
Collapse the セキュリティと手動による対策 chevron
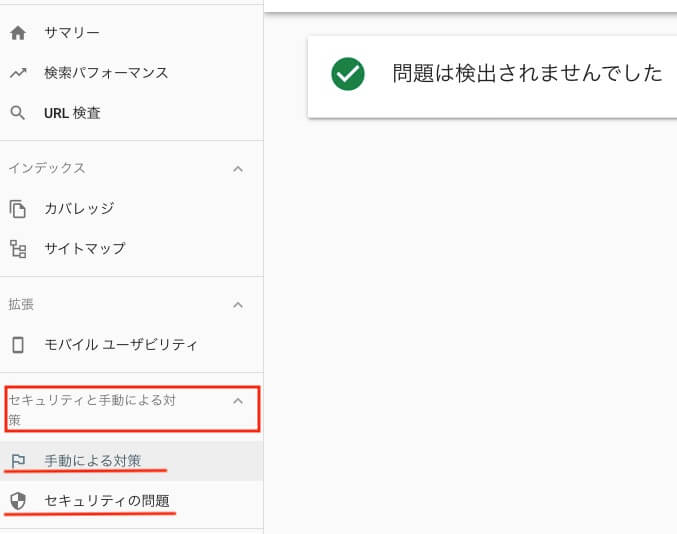tap(238, 401)
